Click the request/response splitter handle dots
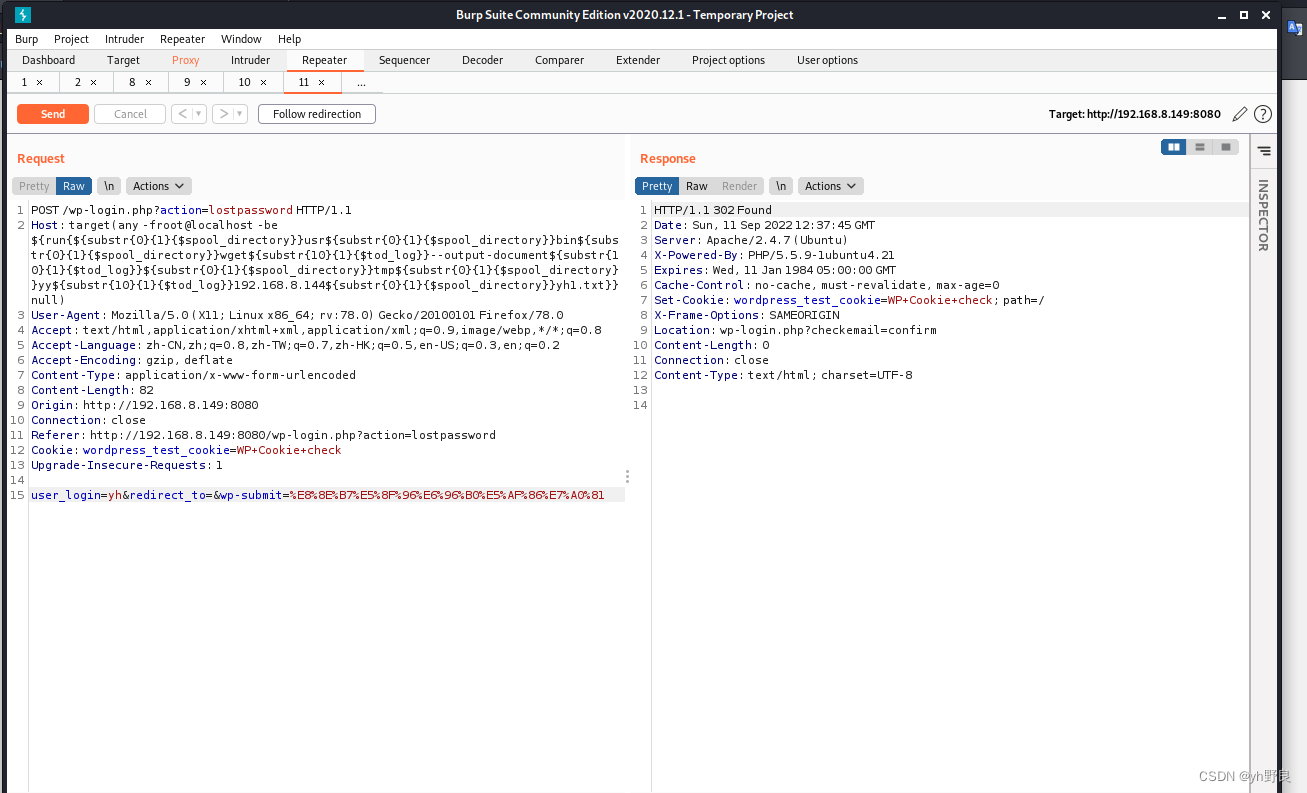The width and height of the screenshot is (1307, 793). pyautogui.click(x=628, y=477)
